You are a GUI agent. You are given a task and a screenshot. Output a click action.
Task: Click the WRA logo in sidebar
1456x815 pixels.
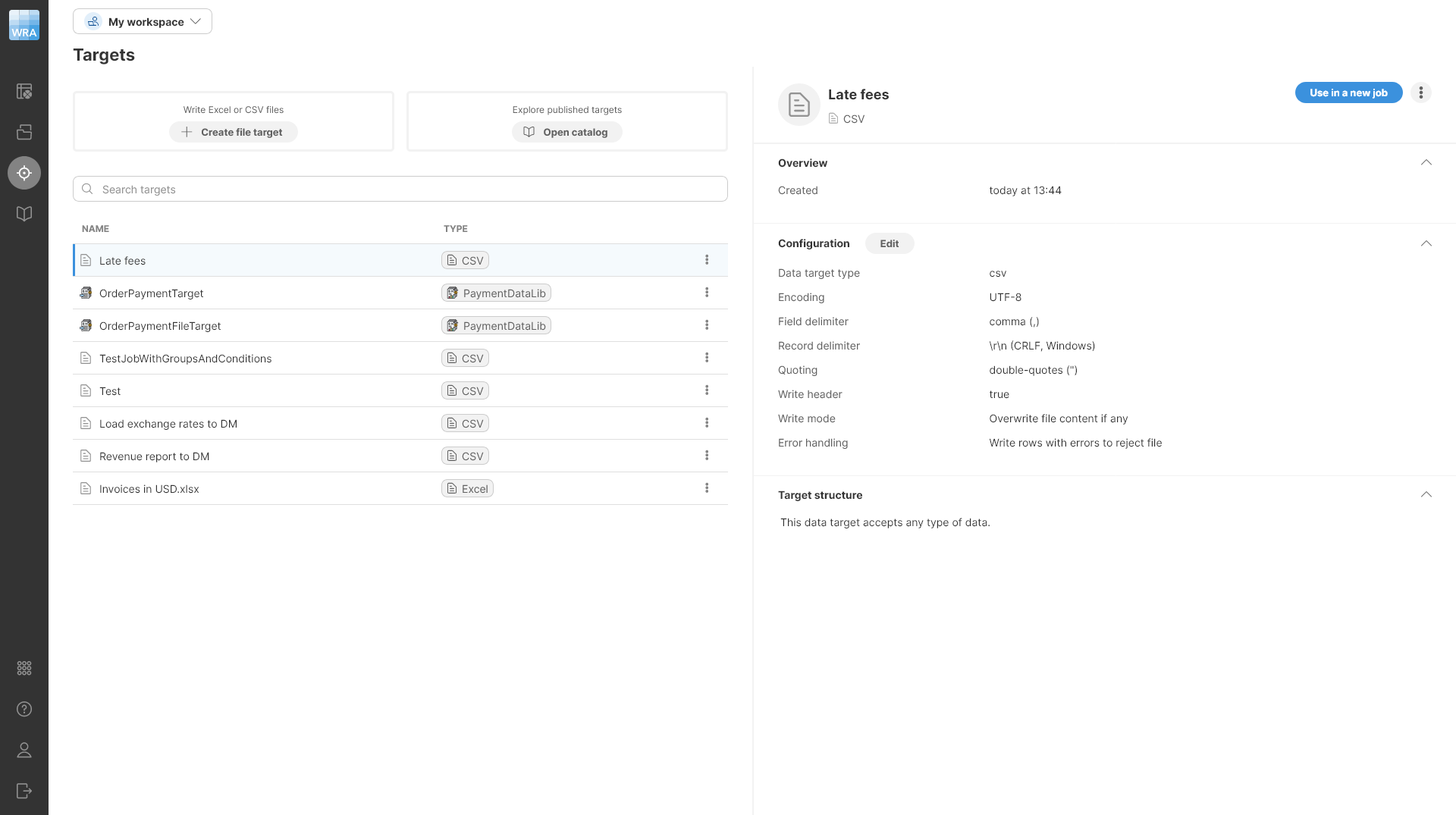pos(24,25)
